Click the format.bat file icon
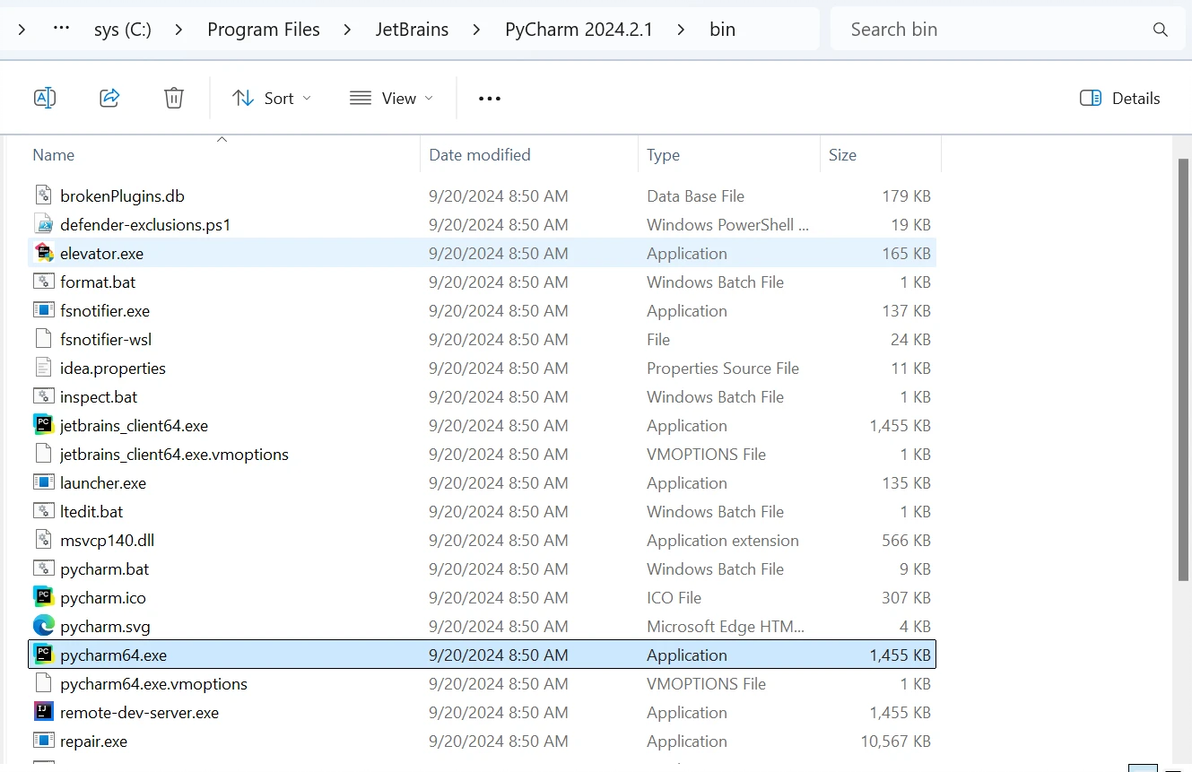1192x772 pixels. coord(43,282)
